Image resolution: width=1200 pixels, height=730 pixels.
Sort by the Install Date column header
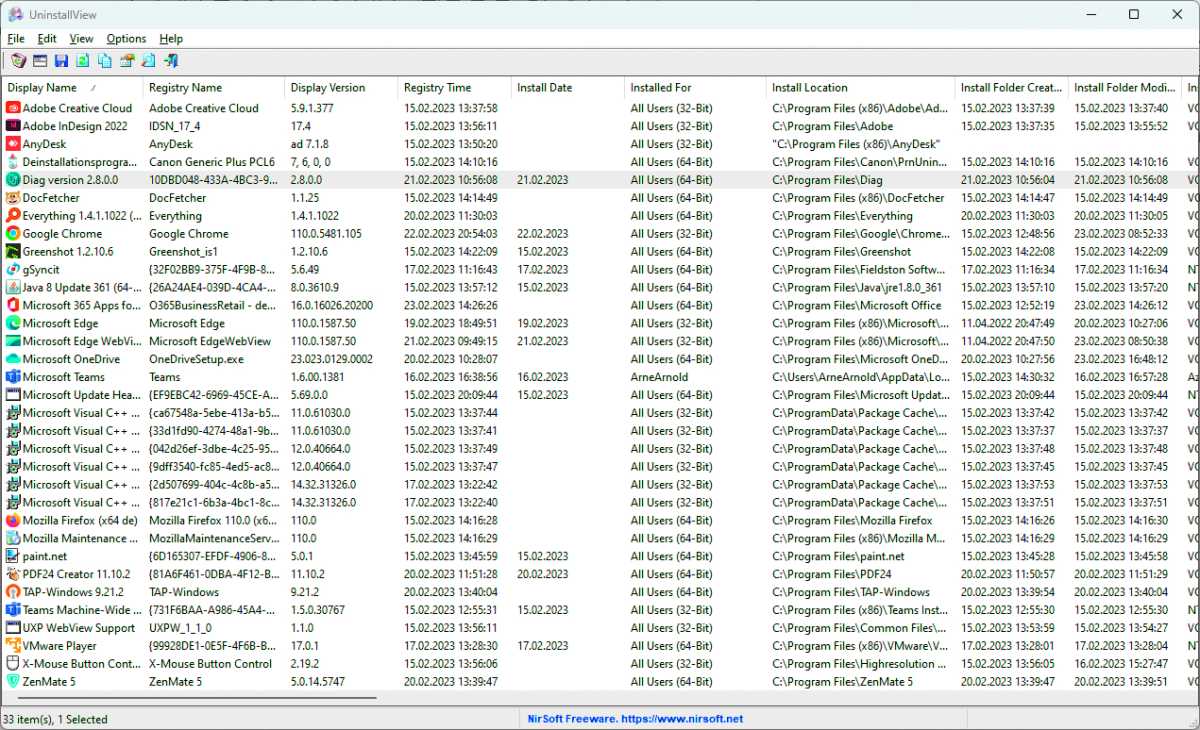coord(567,88)
